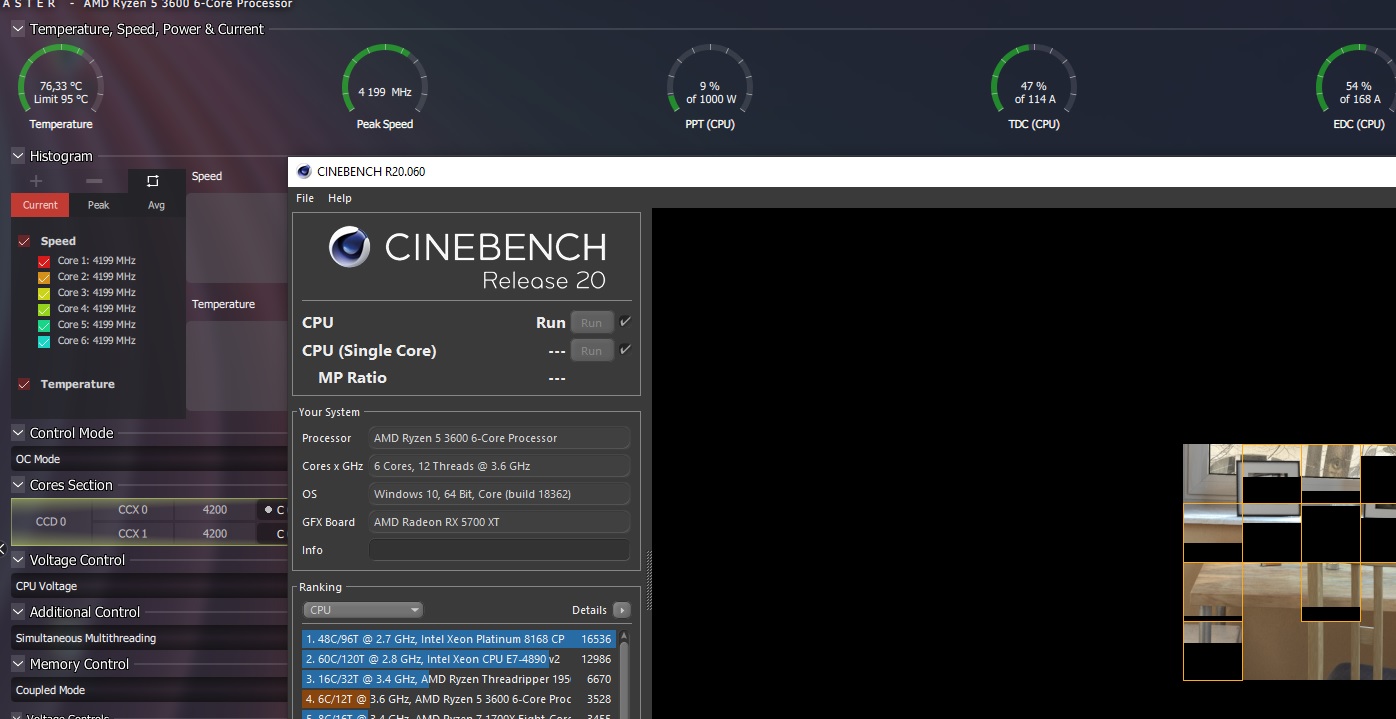Switch to the Avg histogram tab
This screenshot has height=719, width=1396.
click(x=156, y=205)
